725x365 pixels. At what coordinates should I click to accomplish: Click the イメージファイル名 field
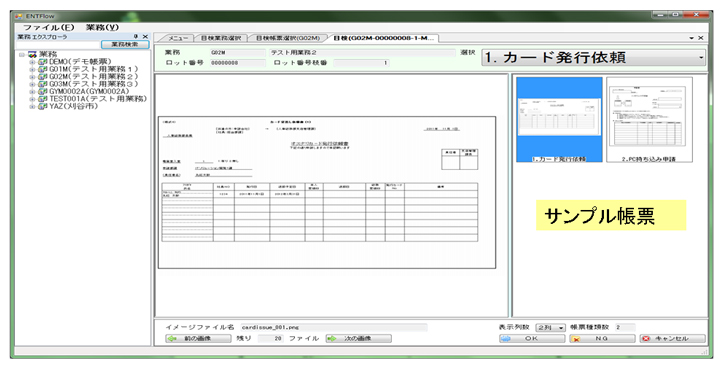click(333, 328)
